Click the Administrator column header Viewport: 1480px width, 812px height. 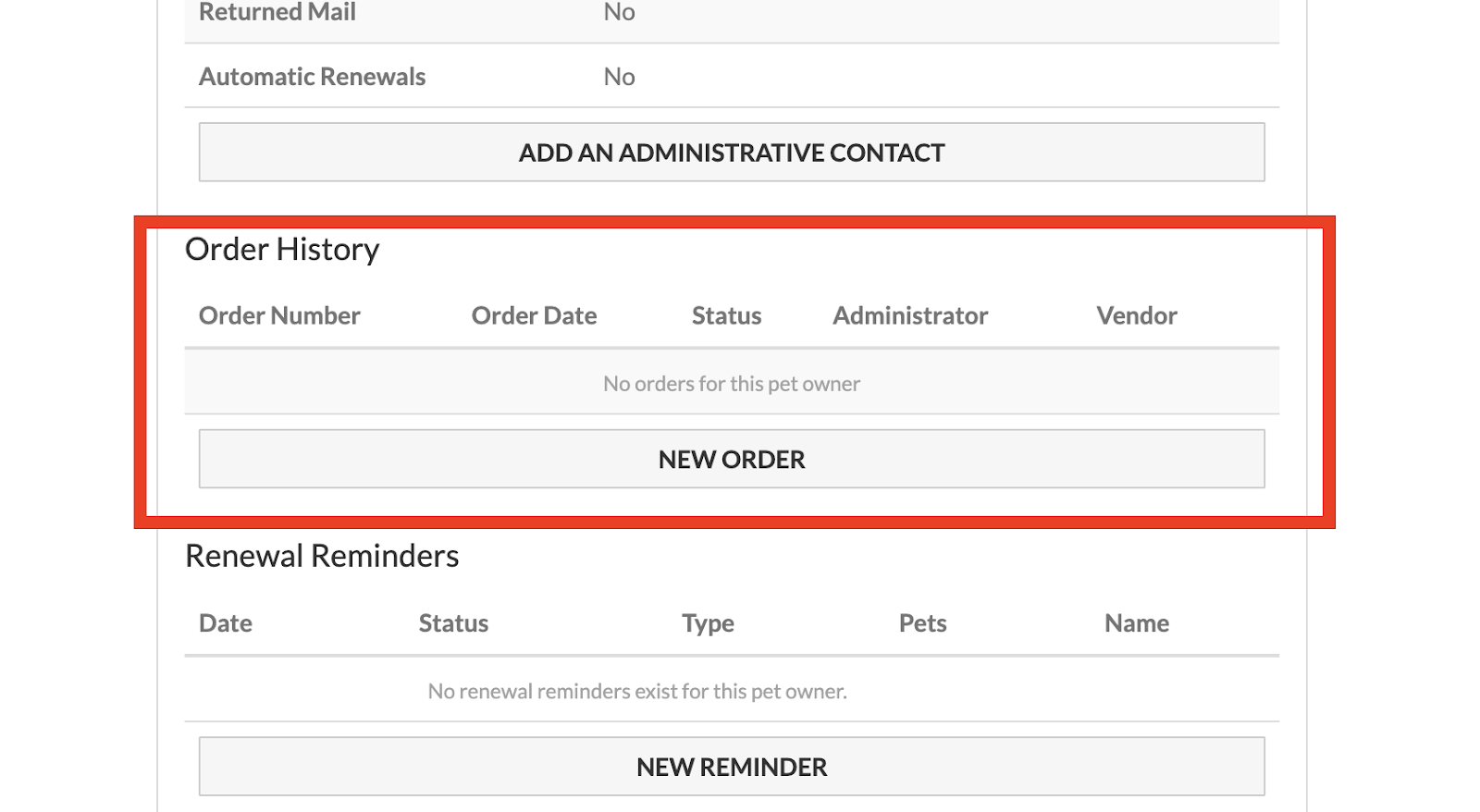(909, 315)
